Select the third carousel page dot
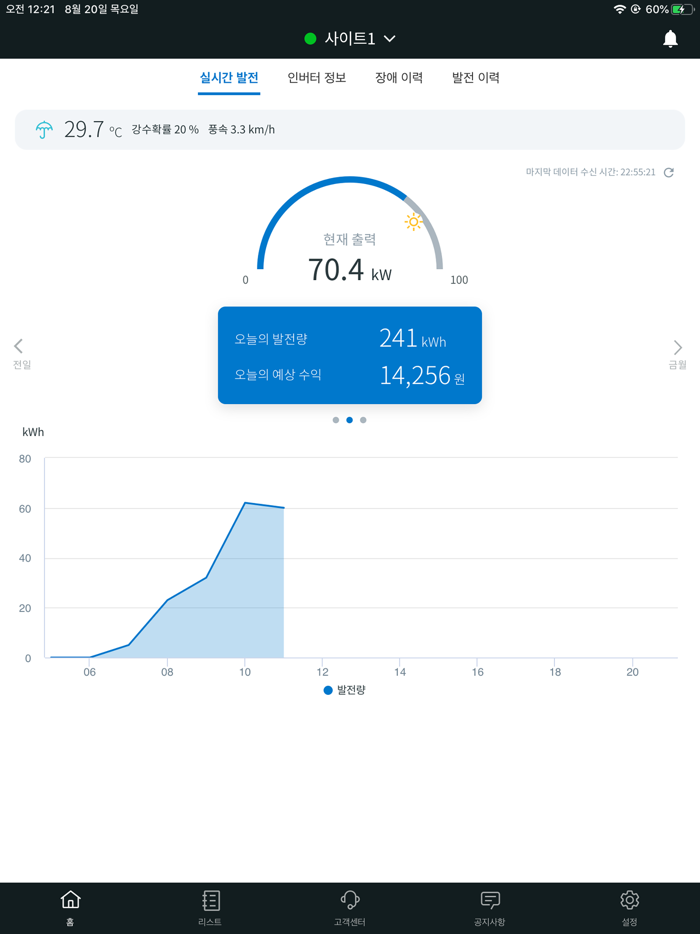This screenshot has height=934, width=700. pyautogui.click(x=363, y=420)
